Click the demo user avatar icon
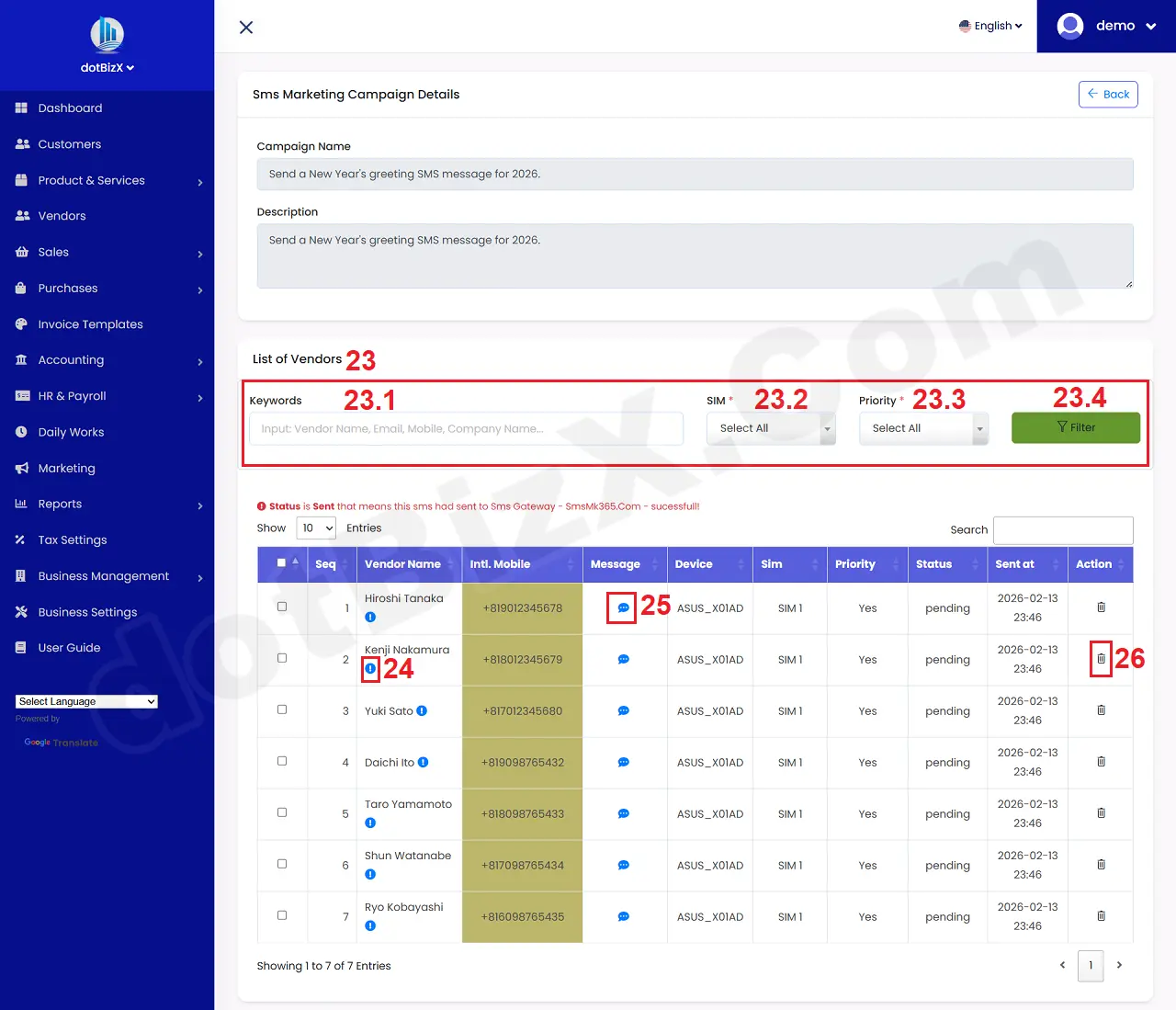The height and width of the screenshot is (1010, 1176). click(x=1069, y=26)
